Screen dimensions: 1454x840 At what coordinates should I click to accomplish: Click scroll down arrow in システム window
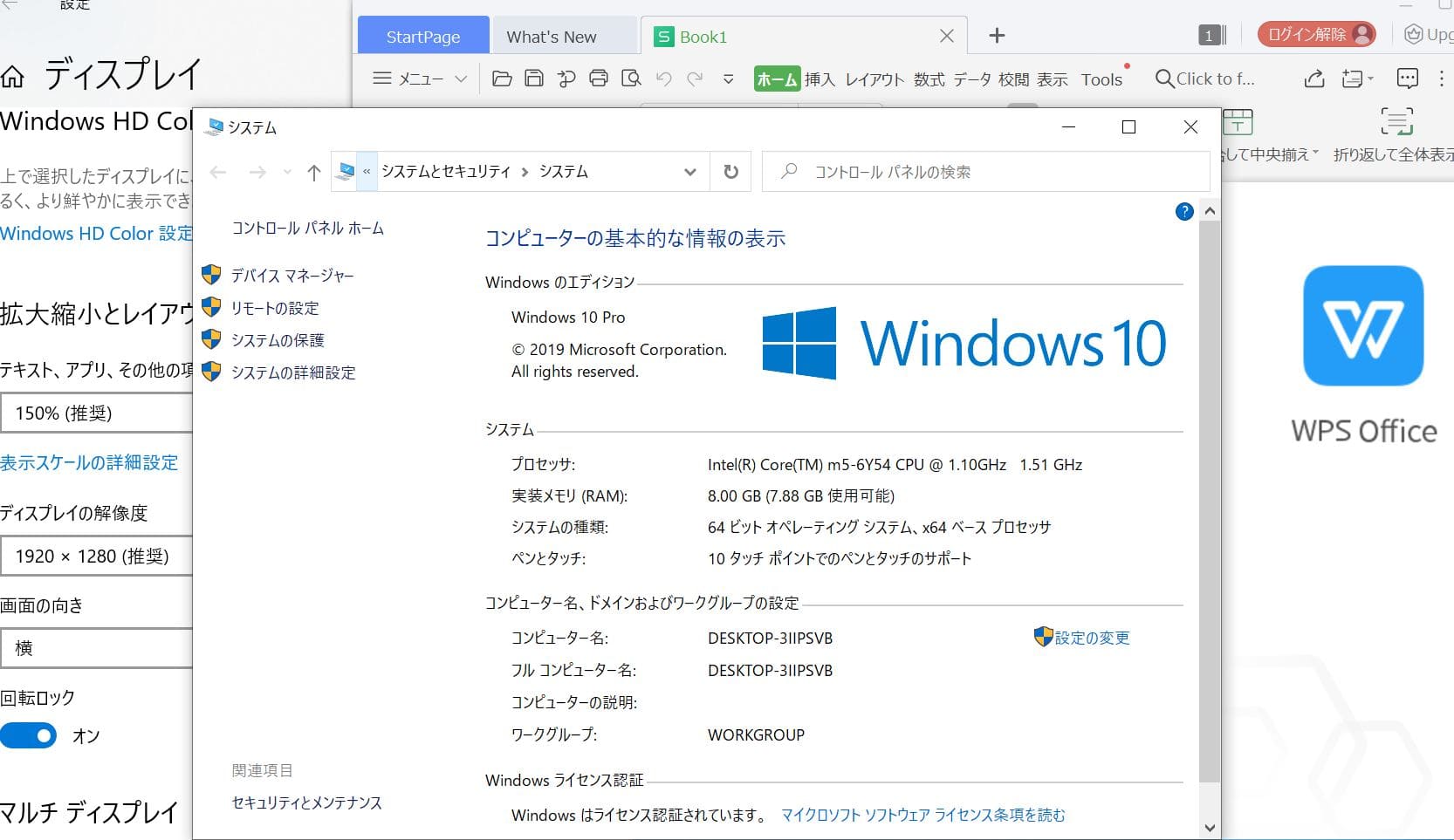tap(1210, 828)
